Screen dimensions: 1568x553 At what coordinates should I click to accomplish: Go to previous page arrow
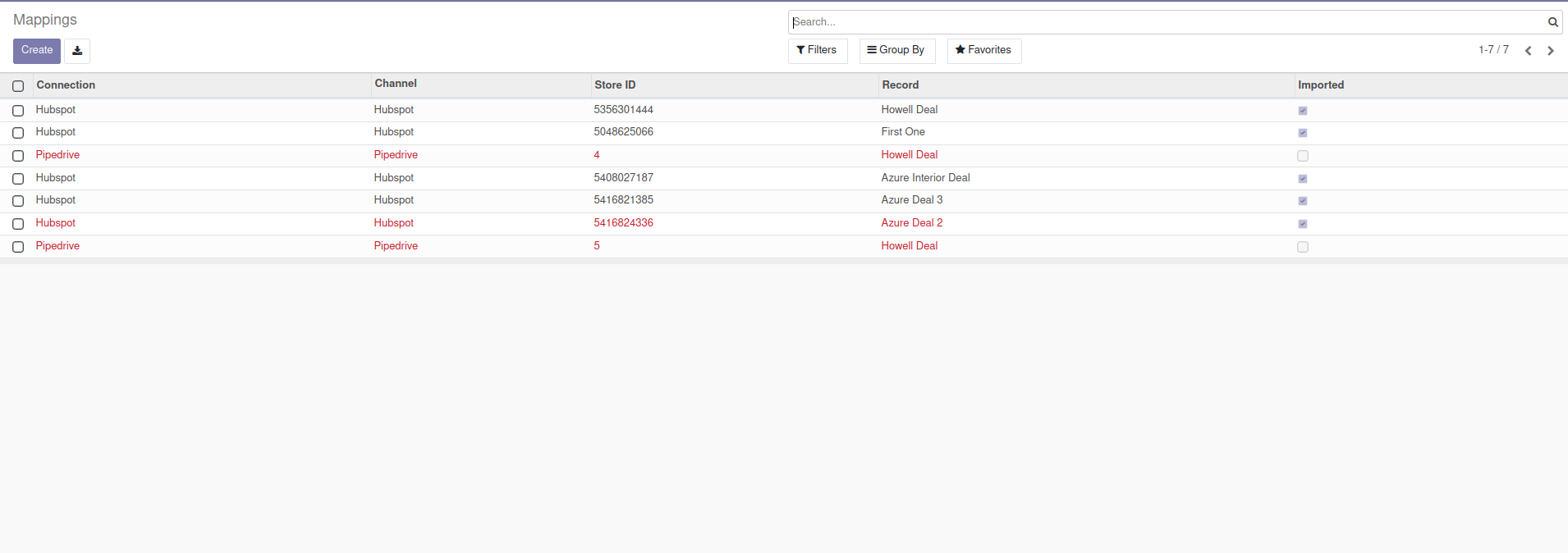(x=1528, y=51)
